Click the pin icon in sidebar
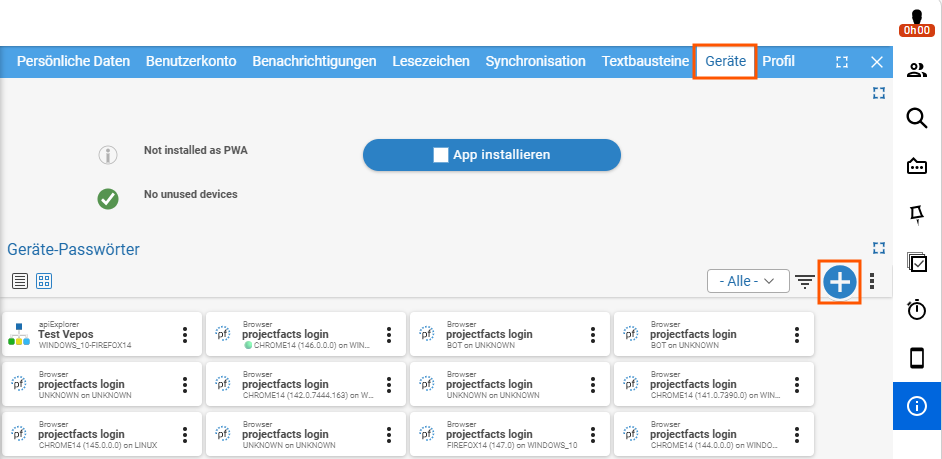The image size is (942, 459). (916, 213)
